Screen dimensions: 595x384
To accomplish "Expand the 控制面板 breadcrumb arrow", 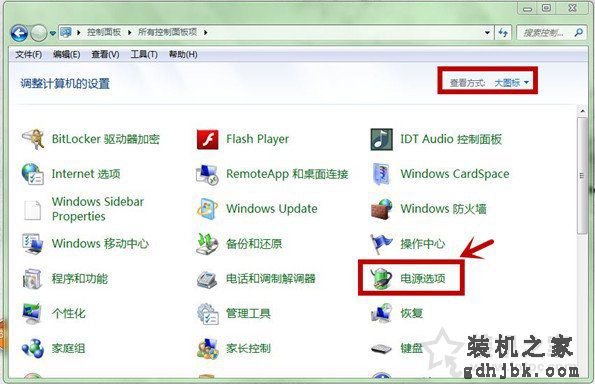I will pyautogui.click(x=129, y=33).
